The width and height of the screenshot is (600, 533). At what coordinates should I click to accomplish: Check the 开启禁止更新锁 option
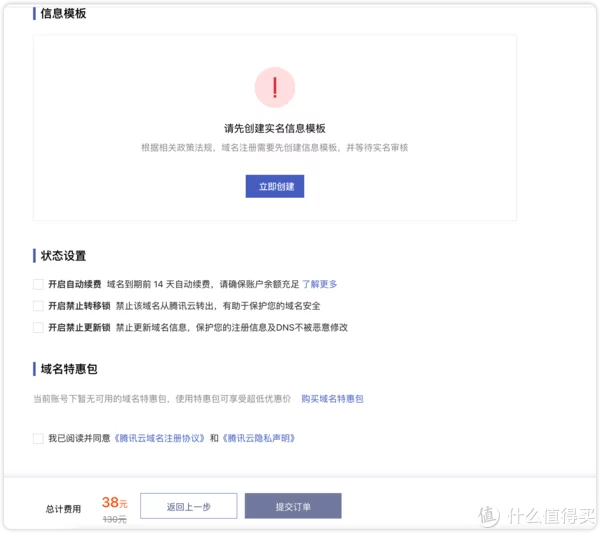38,328
